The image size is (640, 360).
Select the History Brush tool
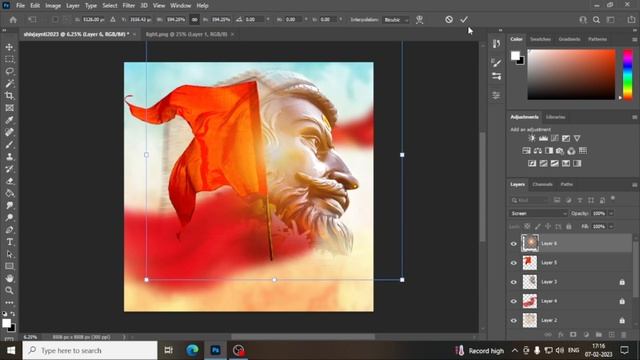[9, 169]
